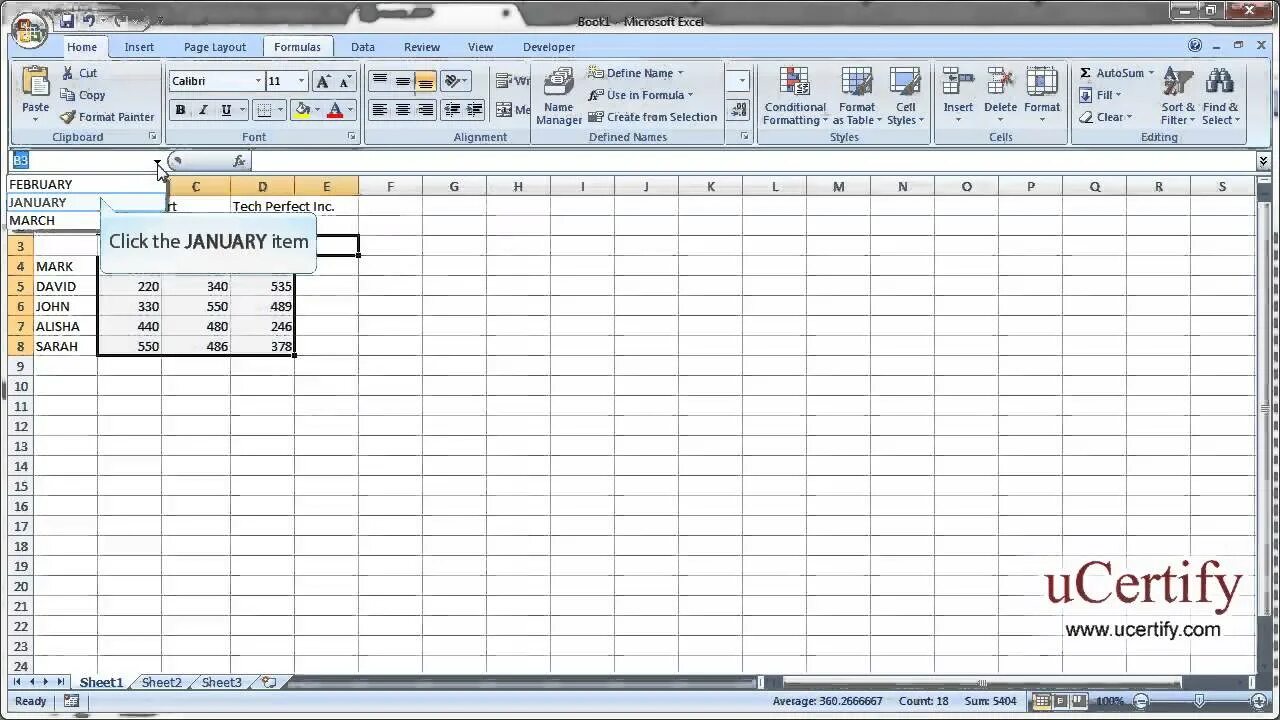This screenshot has width=1280, height=720.
Task: Open the Format as Table gallery
Action: tap(857, 97)
